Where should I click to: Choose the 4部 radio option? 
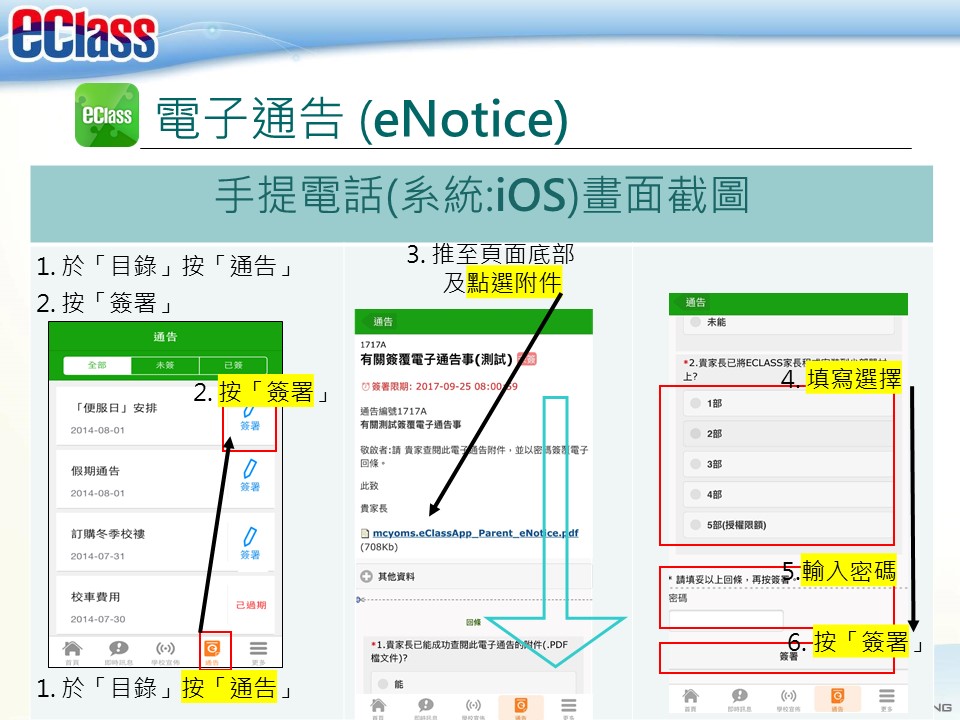(x=696, y=494)
